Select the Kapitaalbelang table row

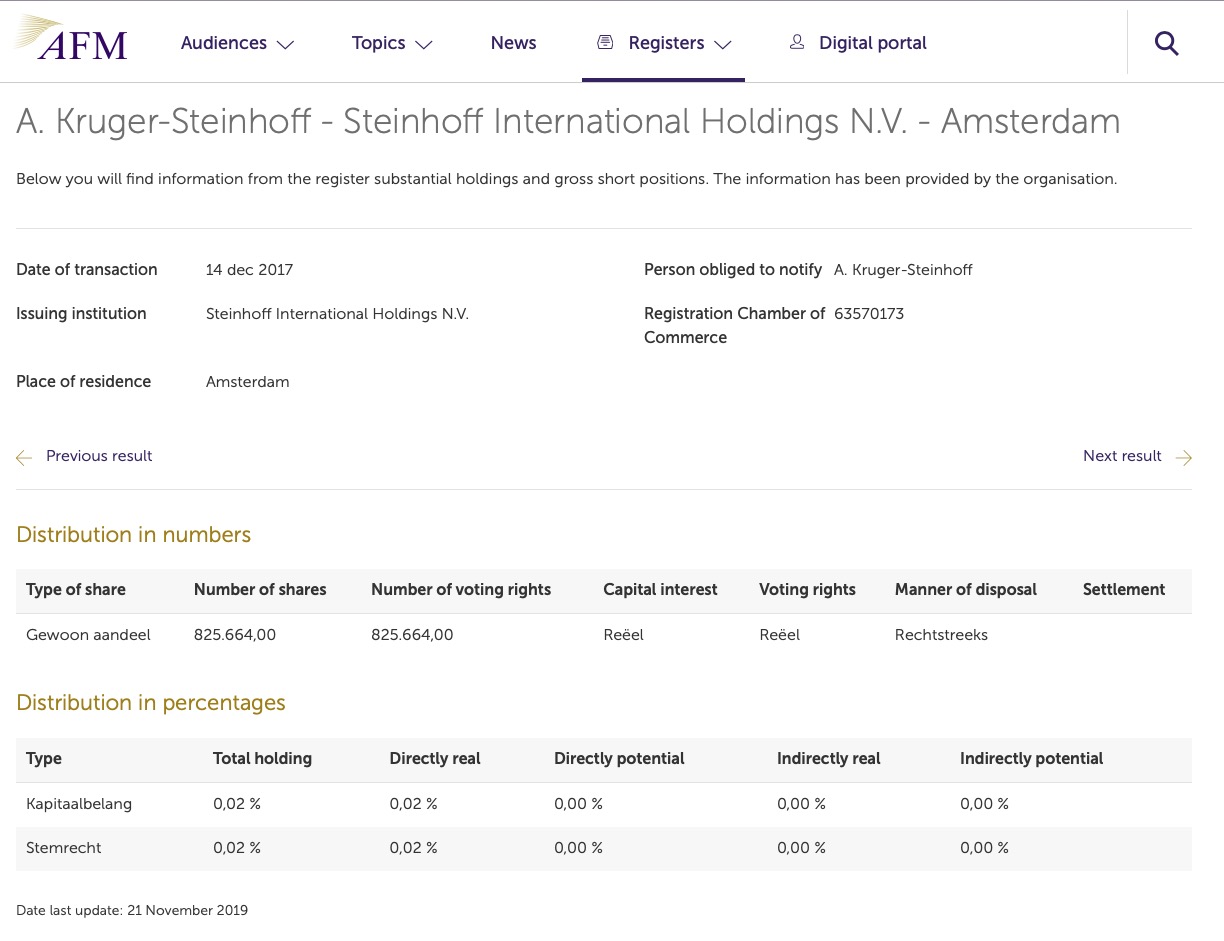pos(79,804)
